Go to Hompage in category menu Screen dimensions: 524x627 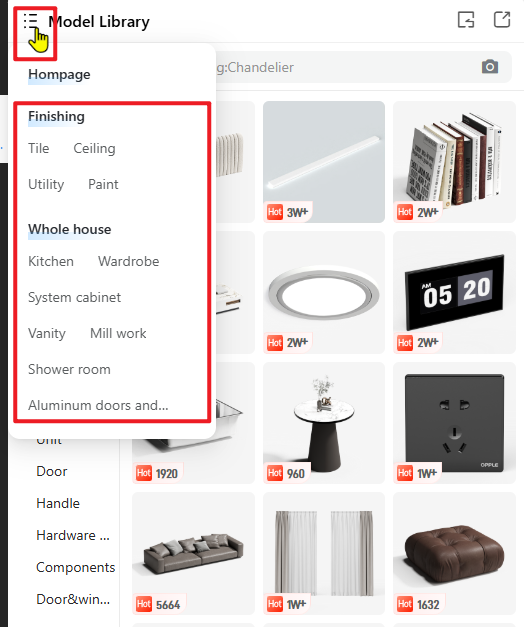(59, 74)
